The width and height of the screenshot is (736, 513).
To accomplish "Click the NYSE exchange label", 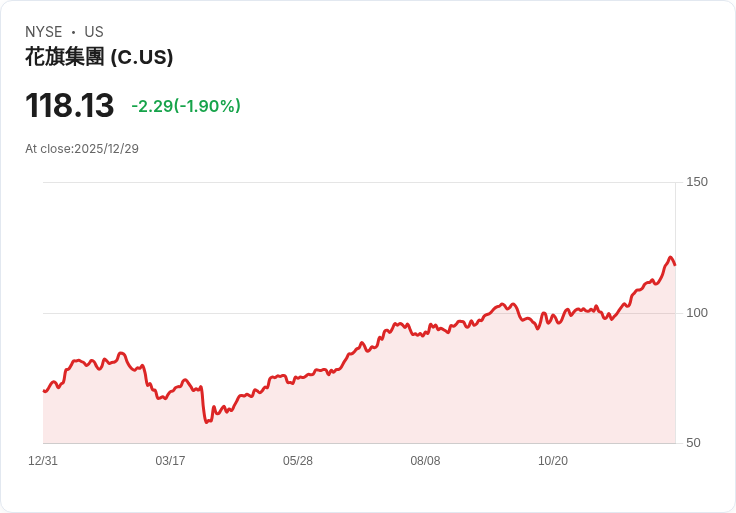I will pyautogui.click(x=44, y=32).
